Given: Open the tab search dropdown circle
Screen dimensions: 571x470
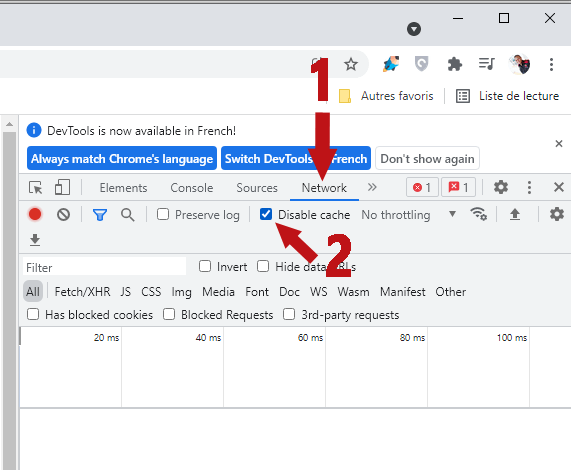Looking at the screenshot, I should (414, 29).
